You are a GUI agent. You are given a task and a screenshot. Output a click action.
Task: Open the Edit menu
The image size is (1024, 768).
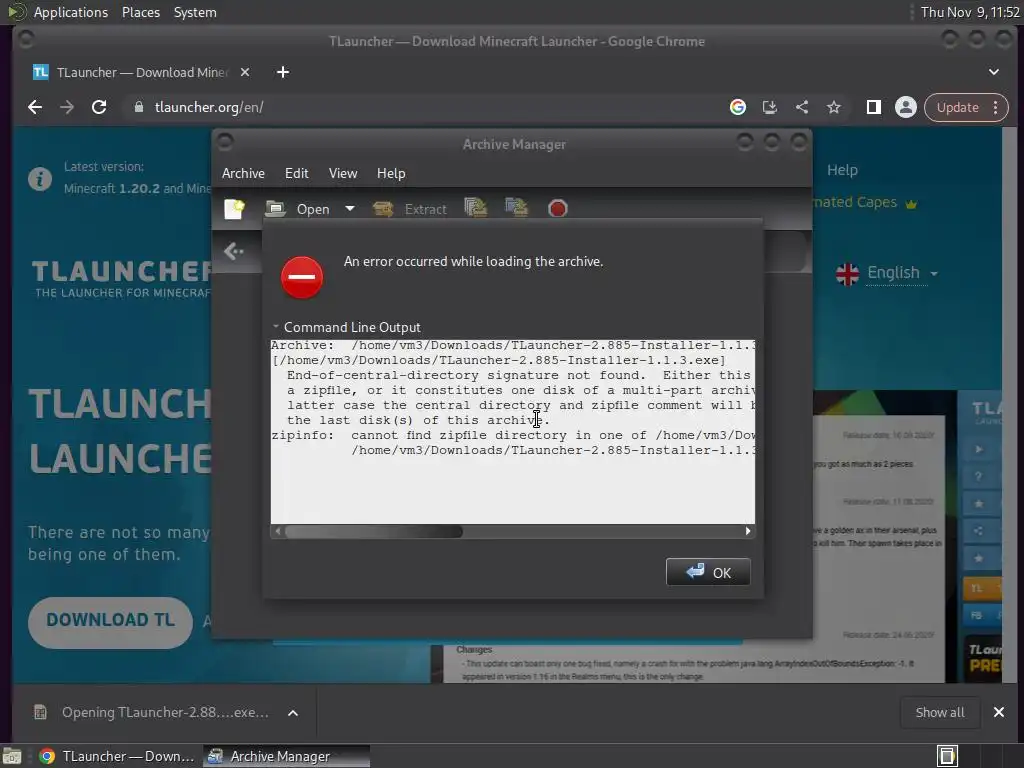coord(296,174)
